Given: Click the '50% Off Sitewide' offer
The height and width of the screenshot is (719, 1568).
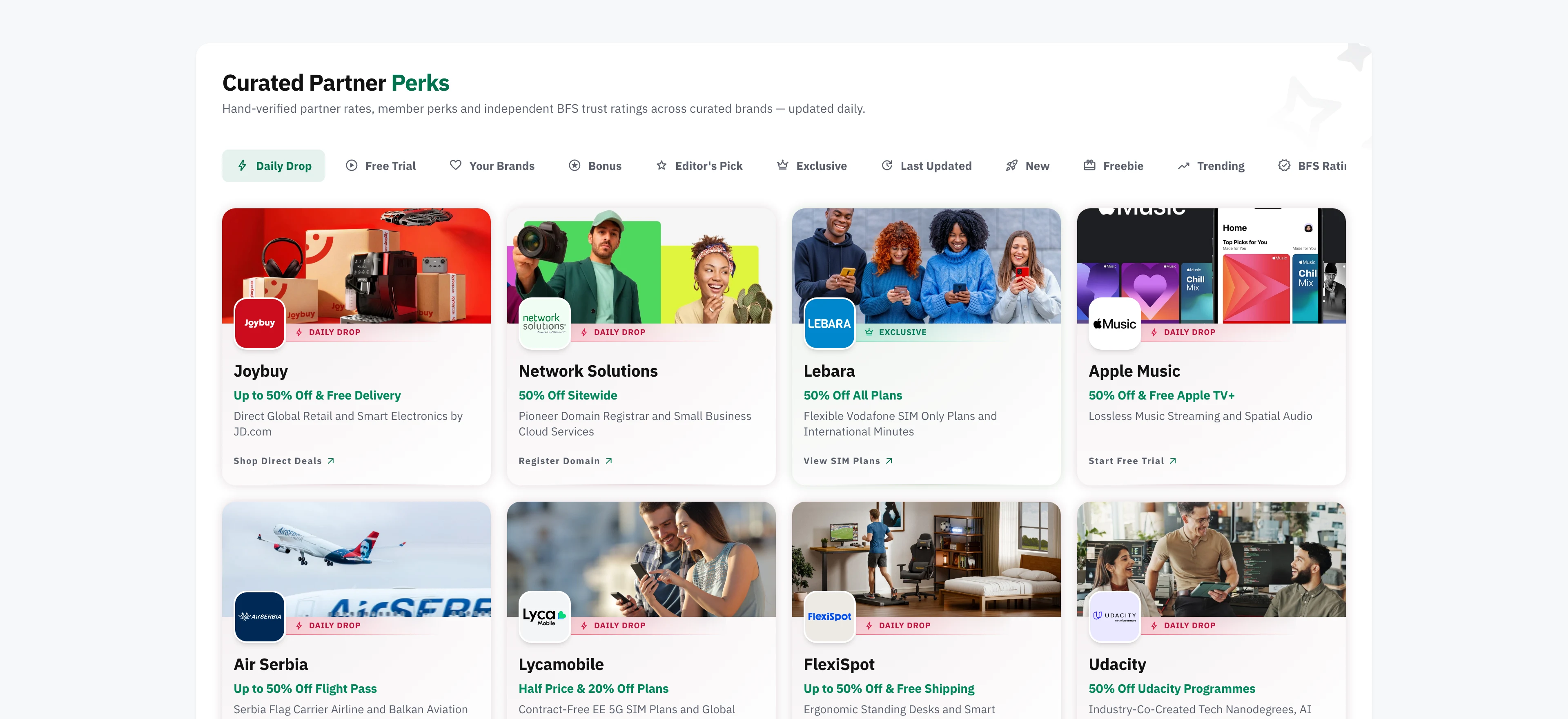Looking at the screenshot, I should [567, 395].
